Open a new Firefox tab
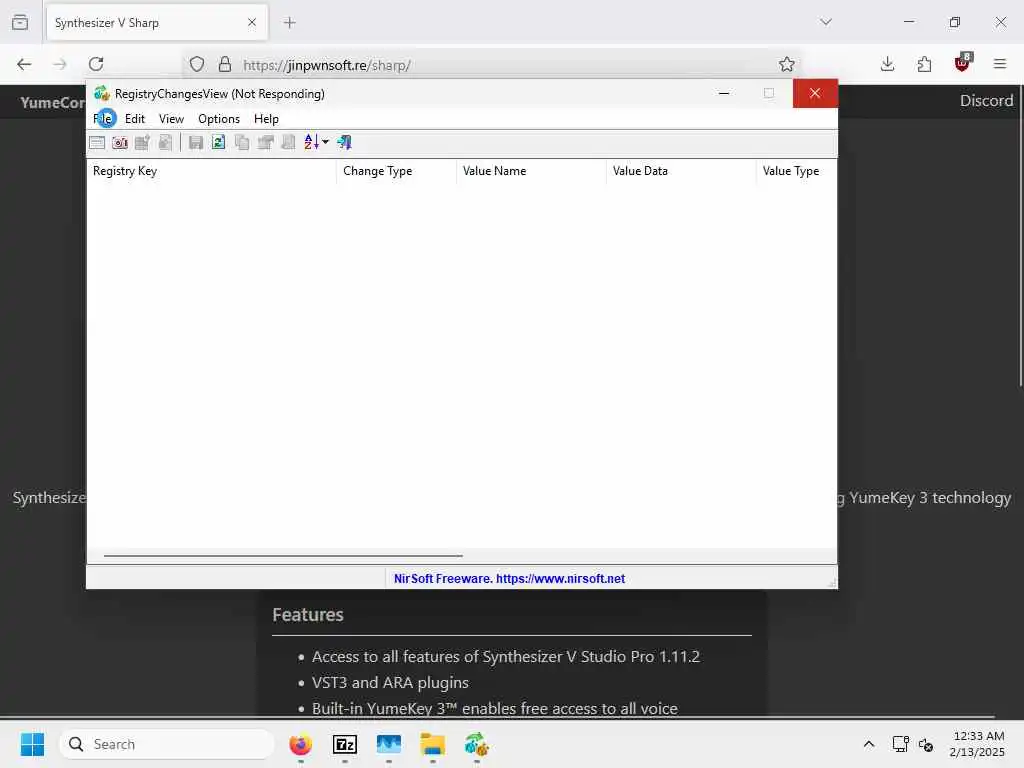1024x768 pixels. point(289,23)
